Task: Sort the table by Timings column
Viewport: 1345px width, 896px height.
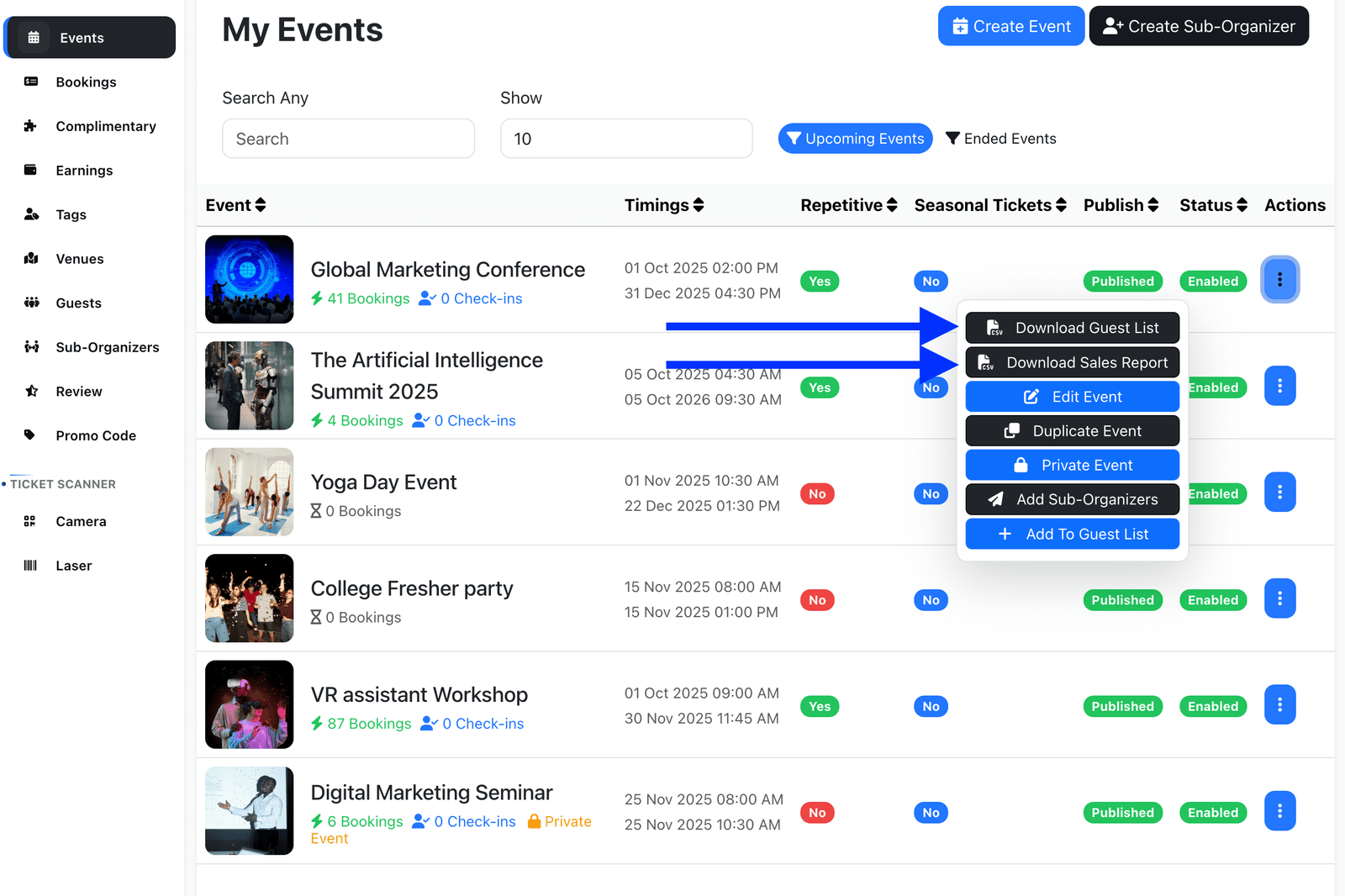Action: pos(663,205)
